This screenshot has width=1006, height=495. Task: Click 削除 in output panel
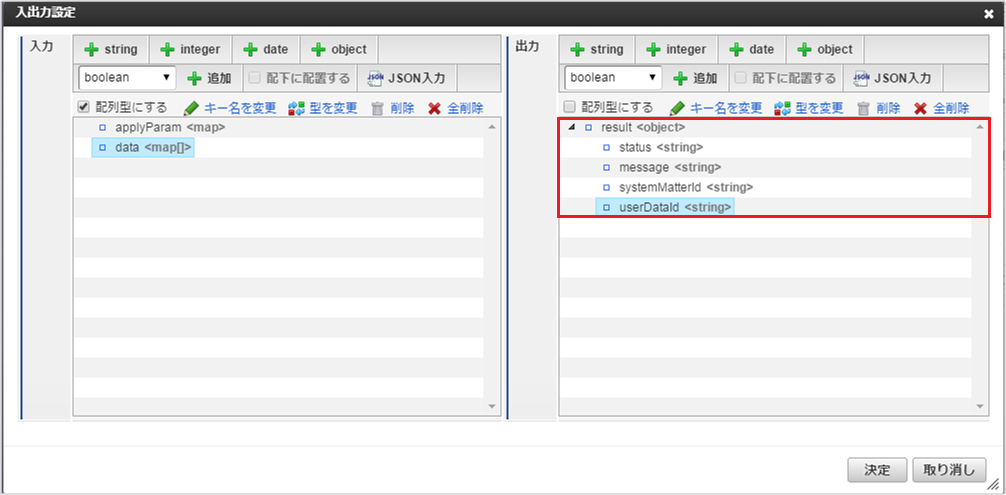pos(879,108)
